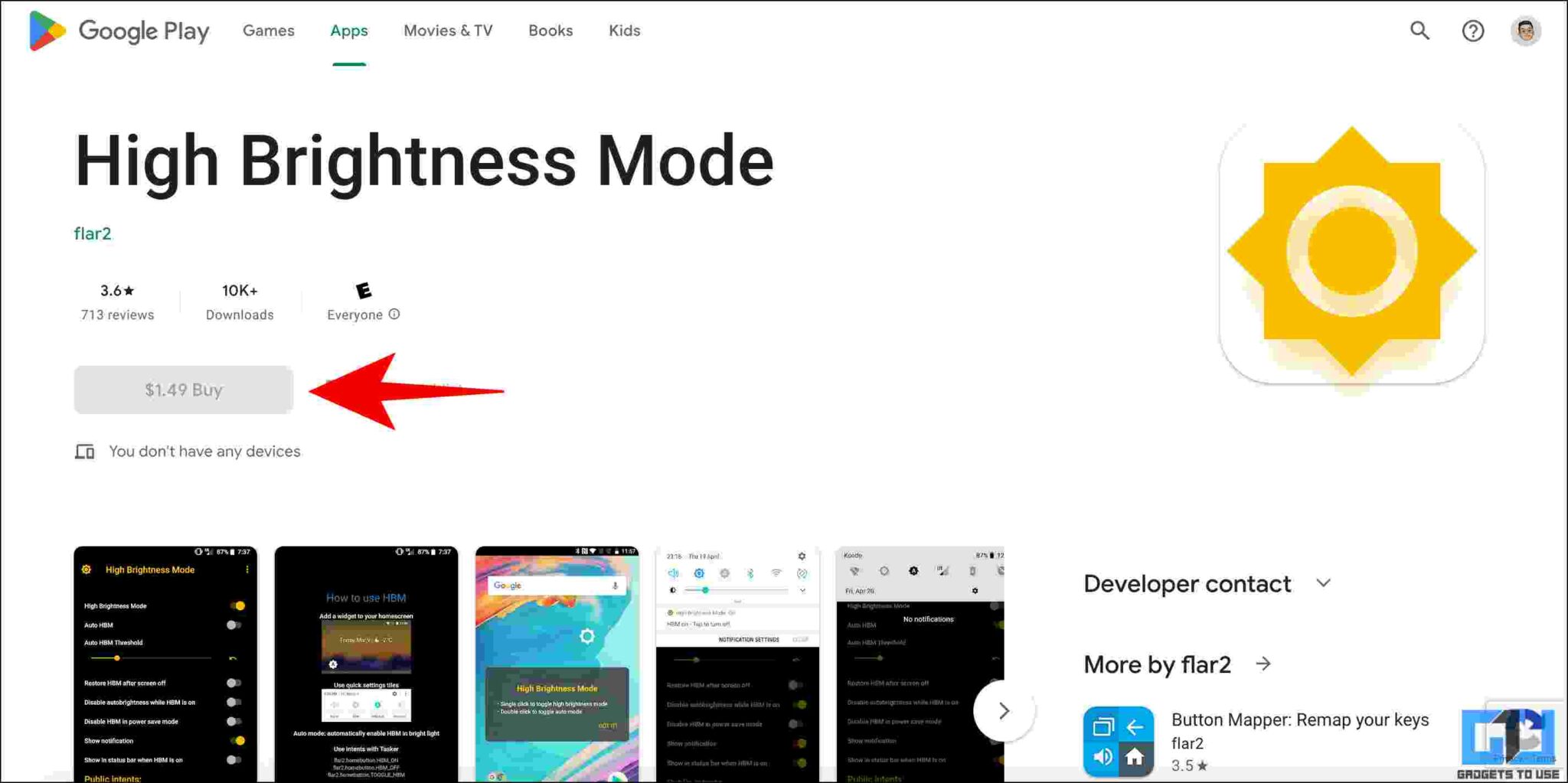Open the help question mark icon
Screen dimensions: 1568x783
coord(1472,31)
